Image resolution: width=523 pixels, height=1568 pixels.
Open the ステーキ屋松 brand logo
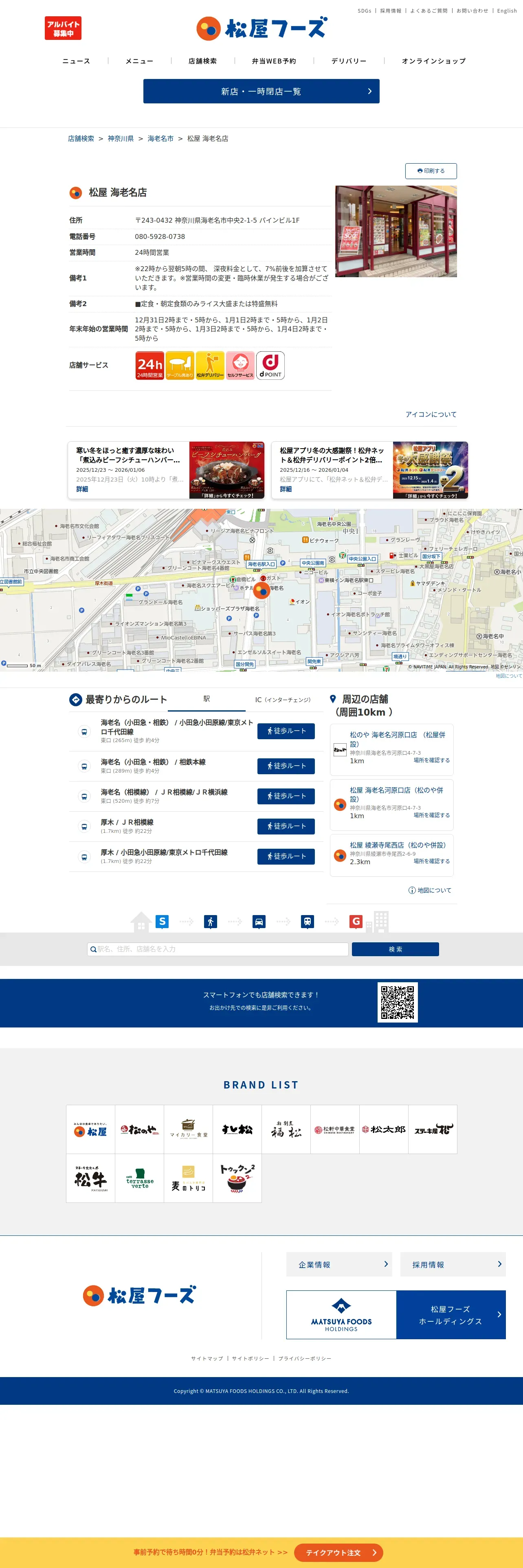[x=433, y=1130]
